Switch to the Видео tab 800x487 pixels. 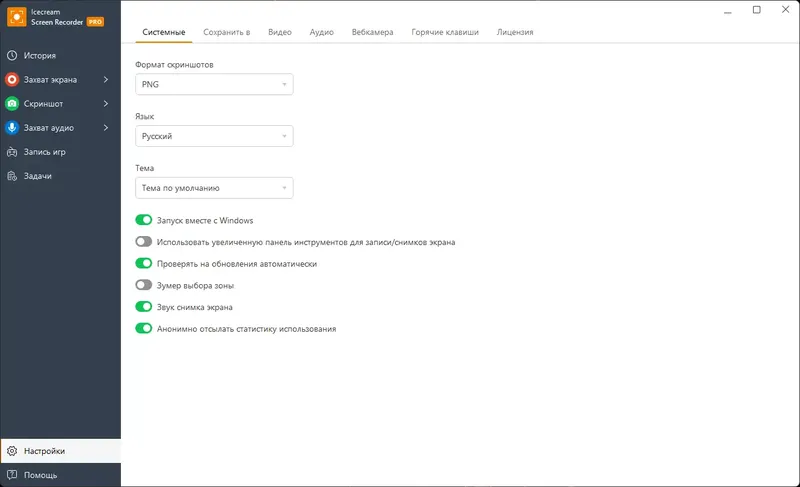(x=280, y=32)
